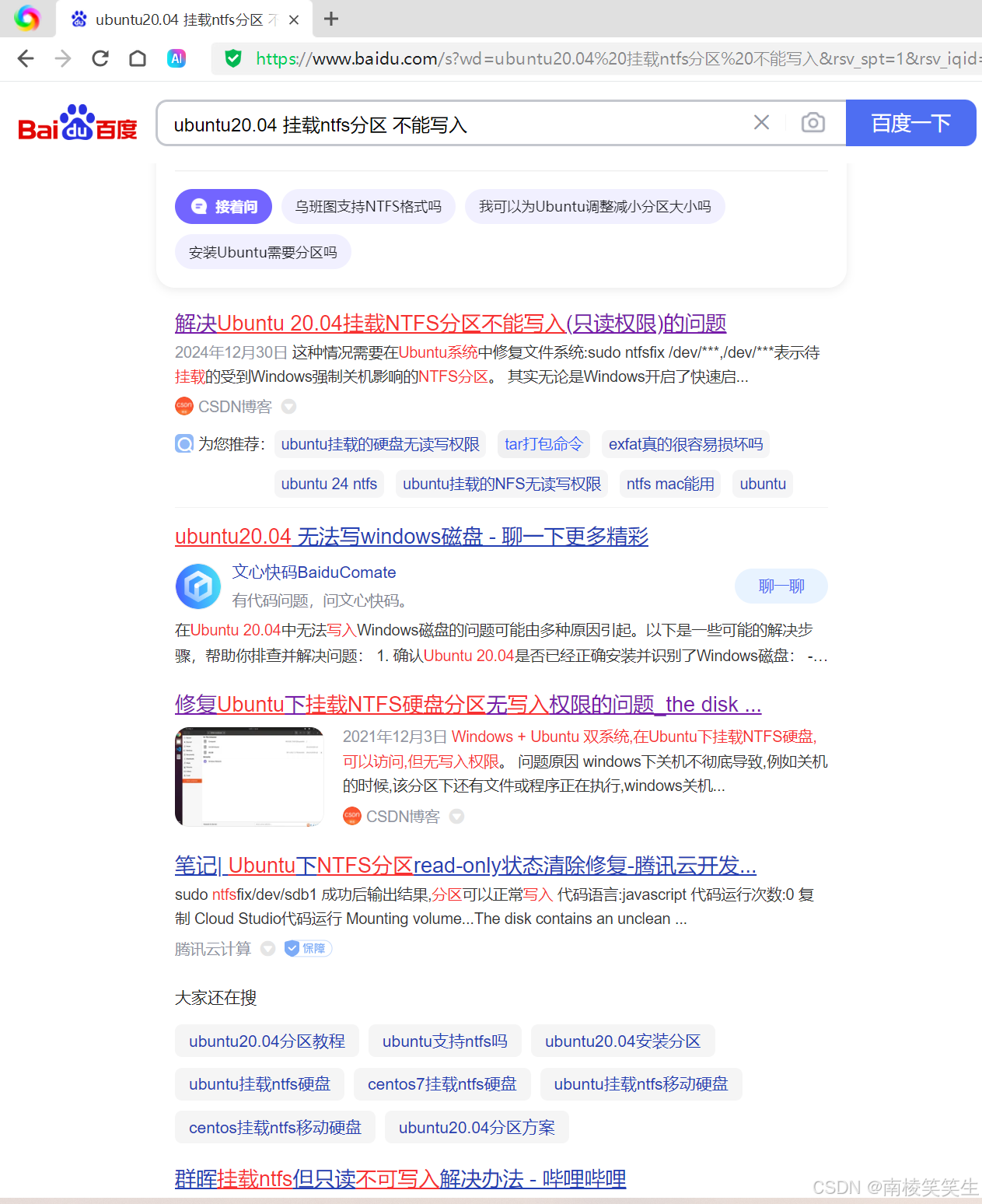Open image search via the camera icon

click(813, 122)
